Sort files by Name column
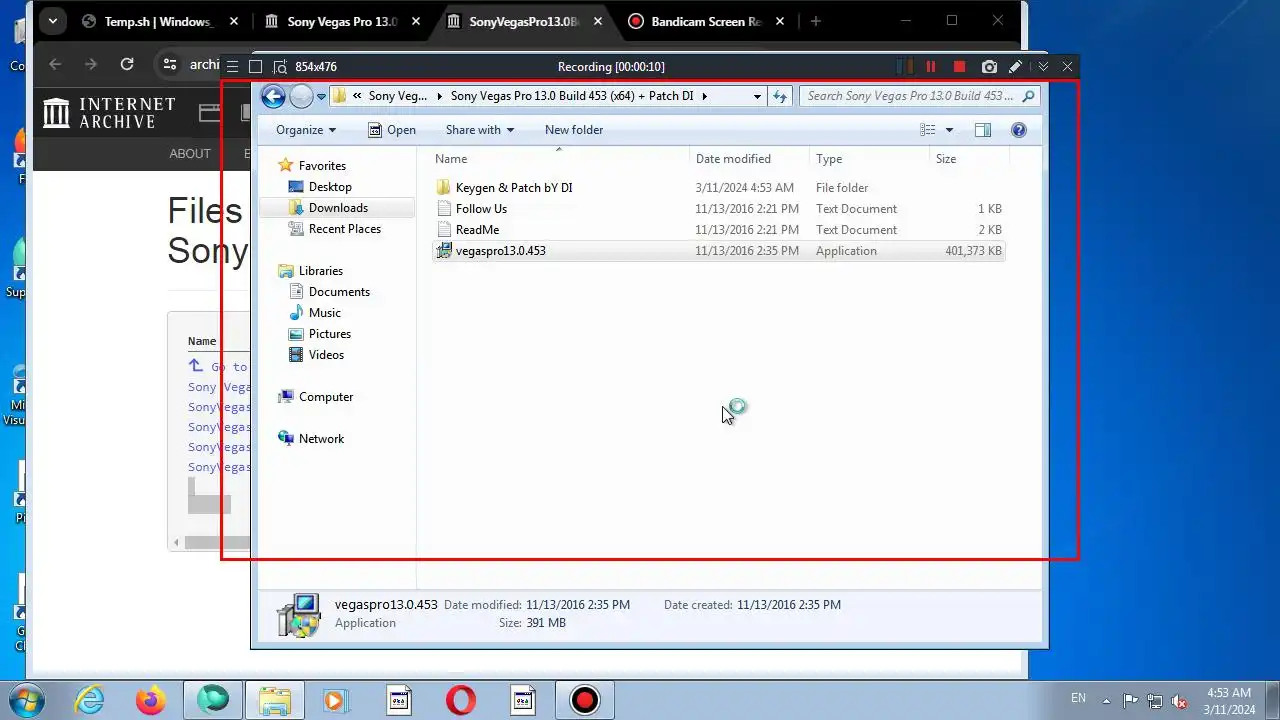The height and width of the screenshot is (720, 1280). pyautogui.click(x=560, y=159)
